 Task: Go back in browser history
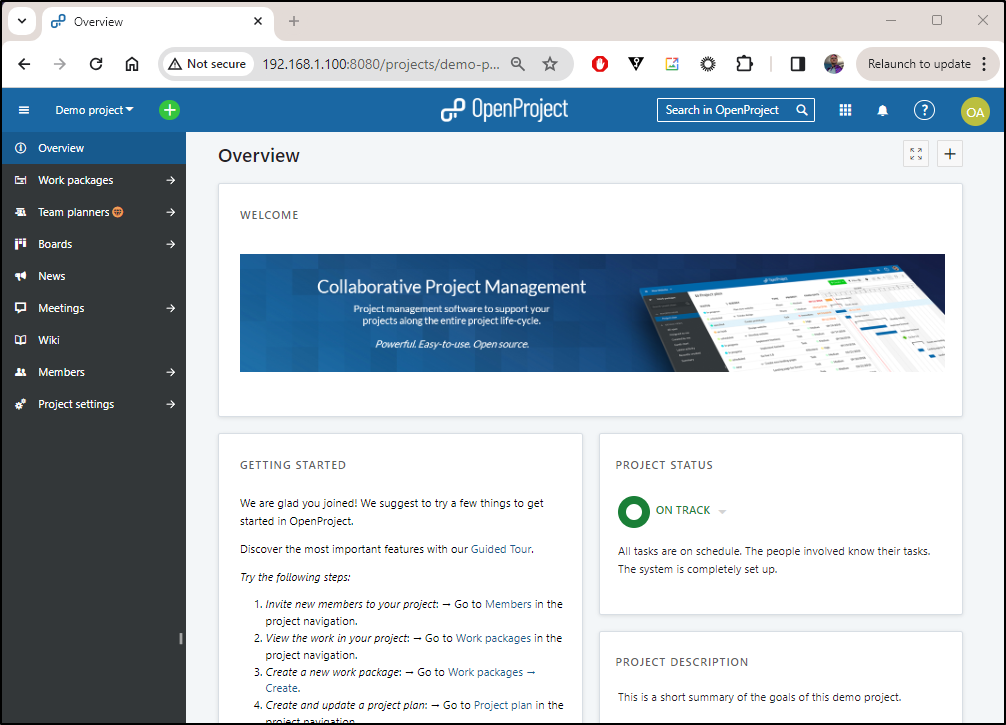click(x=24, y=64)
